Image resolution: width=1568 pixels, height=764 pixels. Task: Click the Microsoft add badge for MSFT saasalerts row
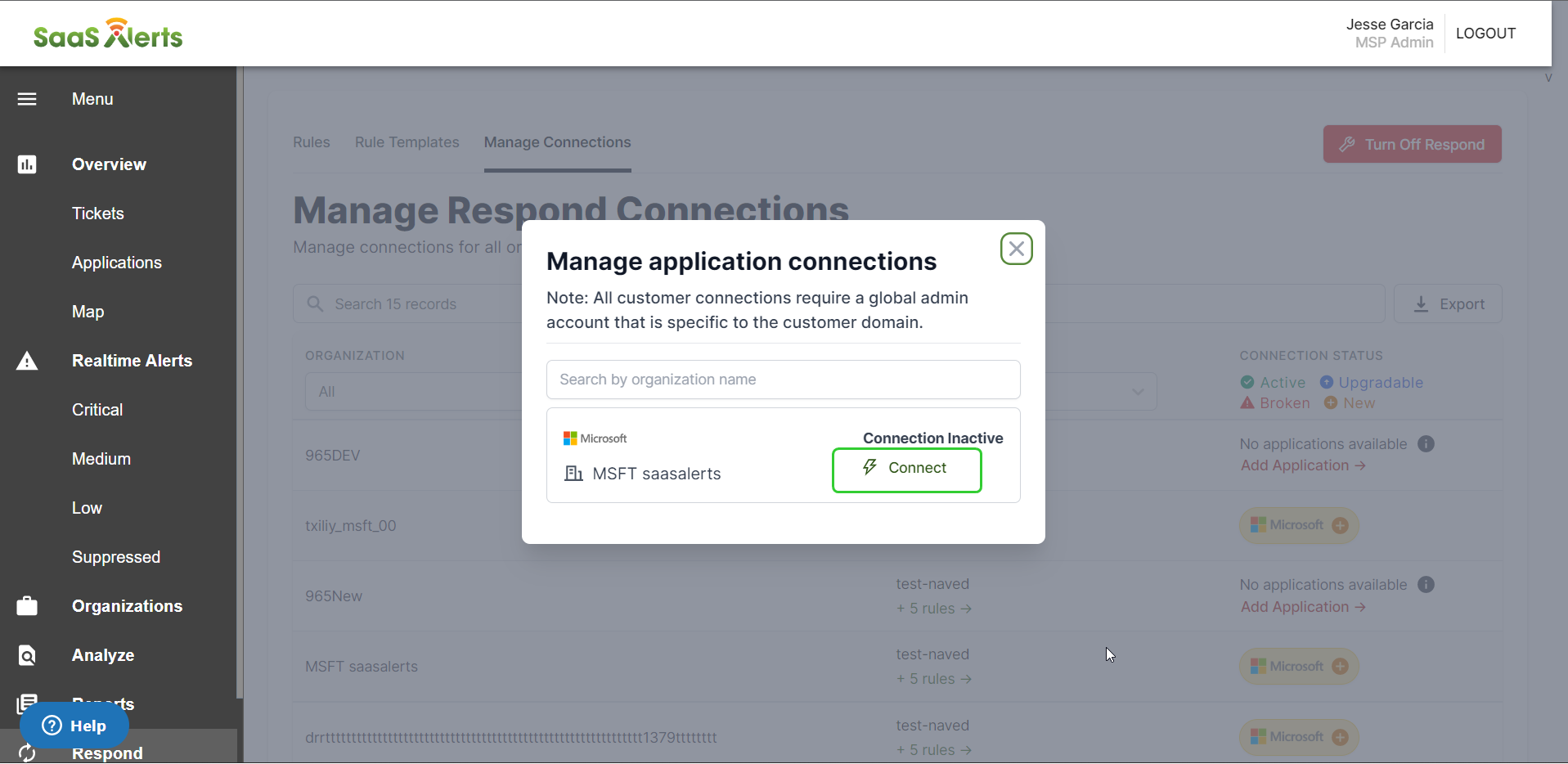point(1299,667)
